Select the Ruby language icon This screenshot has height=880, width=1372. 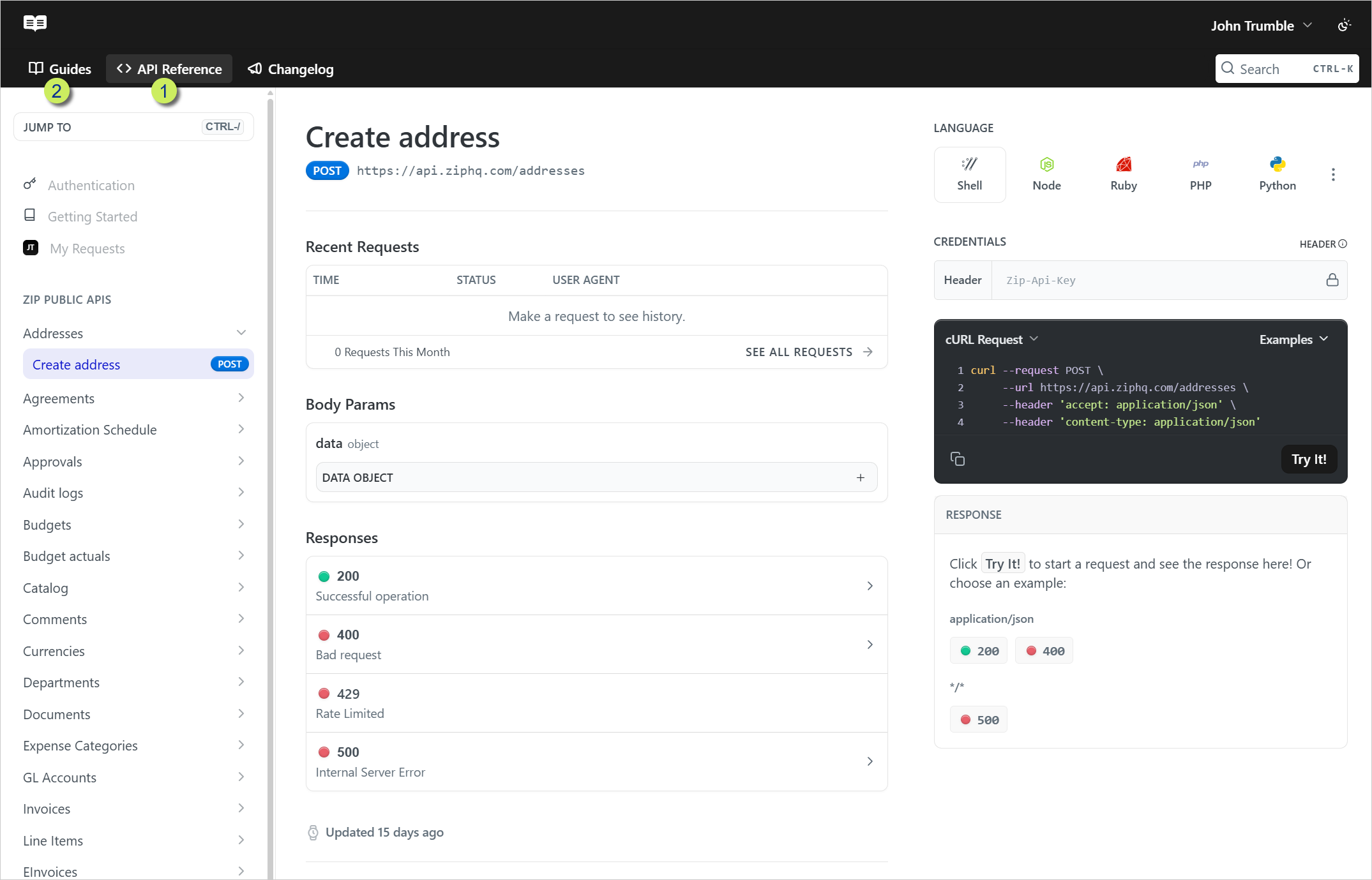[1124, 174]
